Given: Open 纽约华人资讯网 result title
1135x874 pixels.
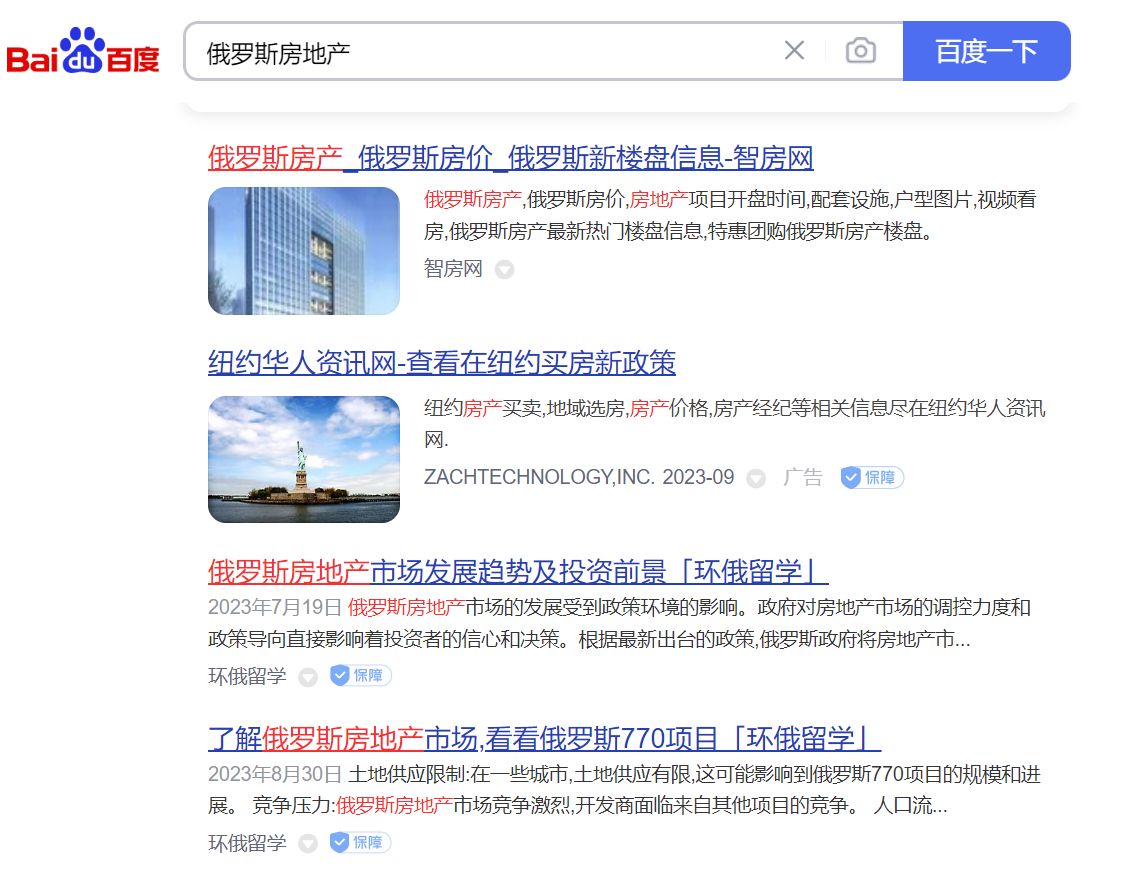Looking at the screenshot, I should click(x=441, y=362).
